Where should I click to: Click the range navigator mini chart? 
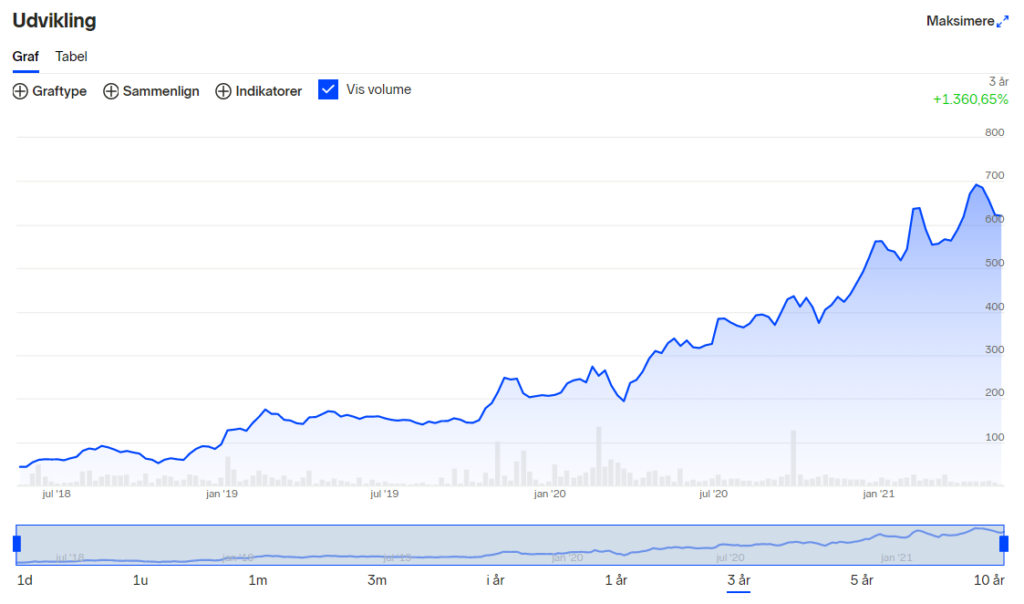tap(510, 545)
